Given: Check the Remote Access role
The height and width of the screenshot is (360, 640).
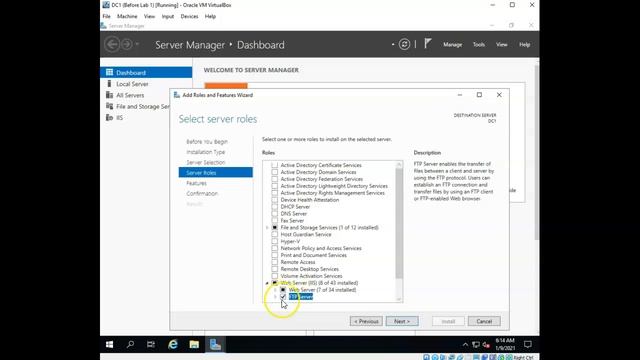Looking at the screenshot, I should (x=275, y=262).
